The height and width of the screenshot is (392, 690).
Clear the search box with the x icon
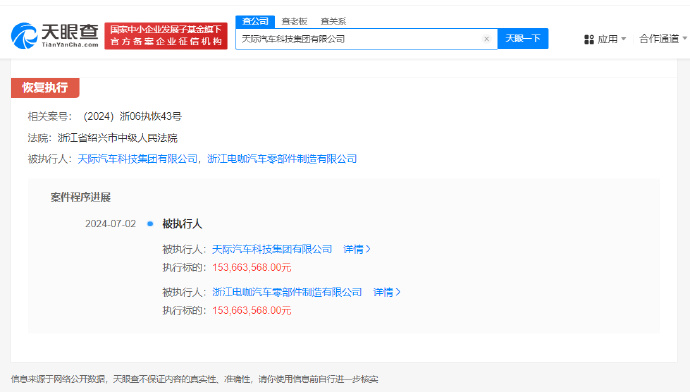[x=486, y=39]
